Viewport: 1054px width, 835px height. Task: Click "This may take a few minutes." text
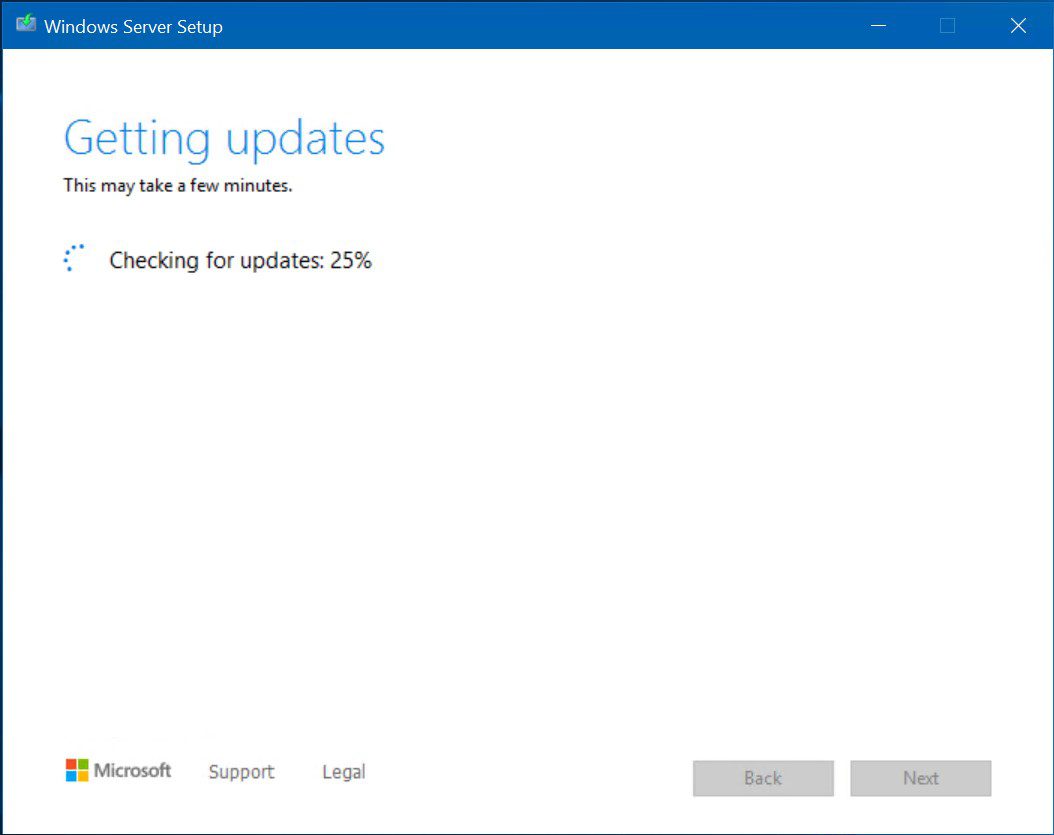(177, 186)
